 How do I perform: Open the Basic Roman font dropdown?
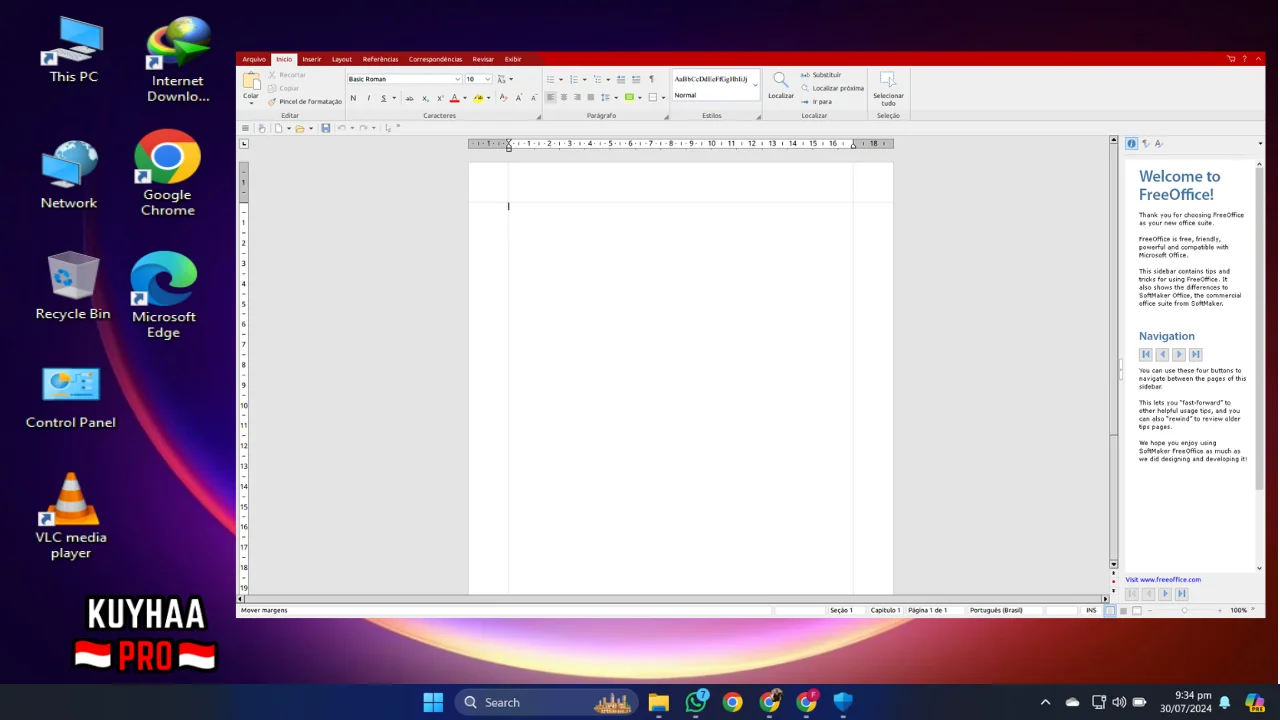457,79
